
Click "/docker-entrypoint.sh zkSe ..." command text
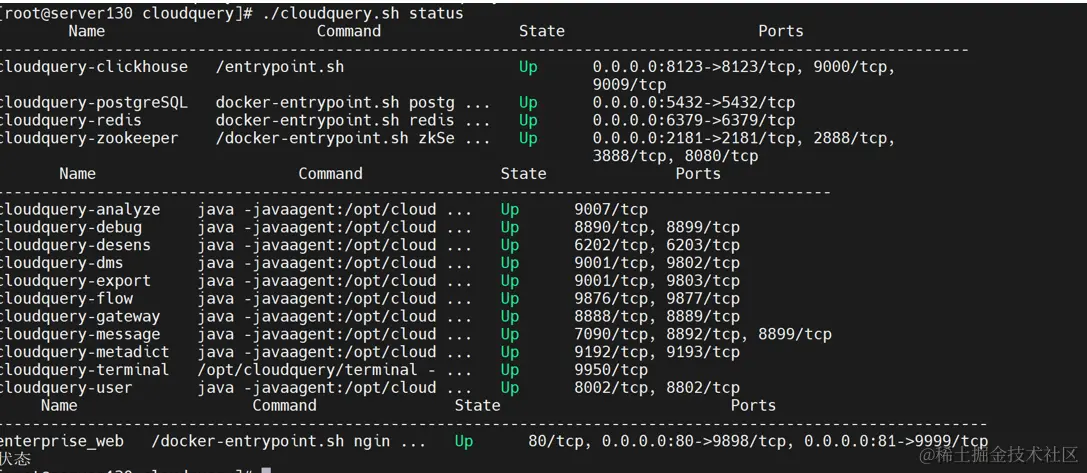coord(352,138)
